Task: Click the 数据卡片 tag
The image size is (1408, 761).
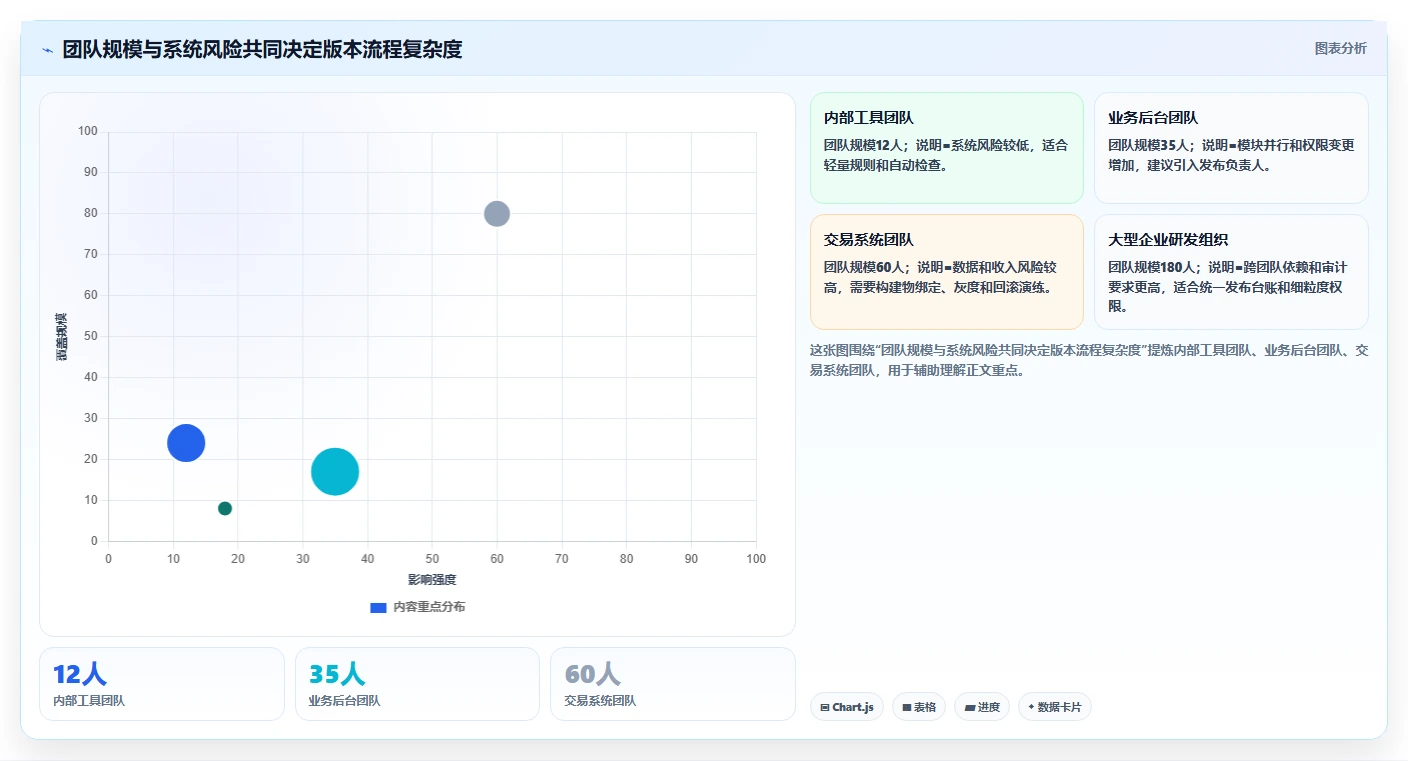Action: click(x=1055, y=707)
